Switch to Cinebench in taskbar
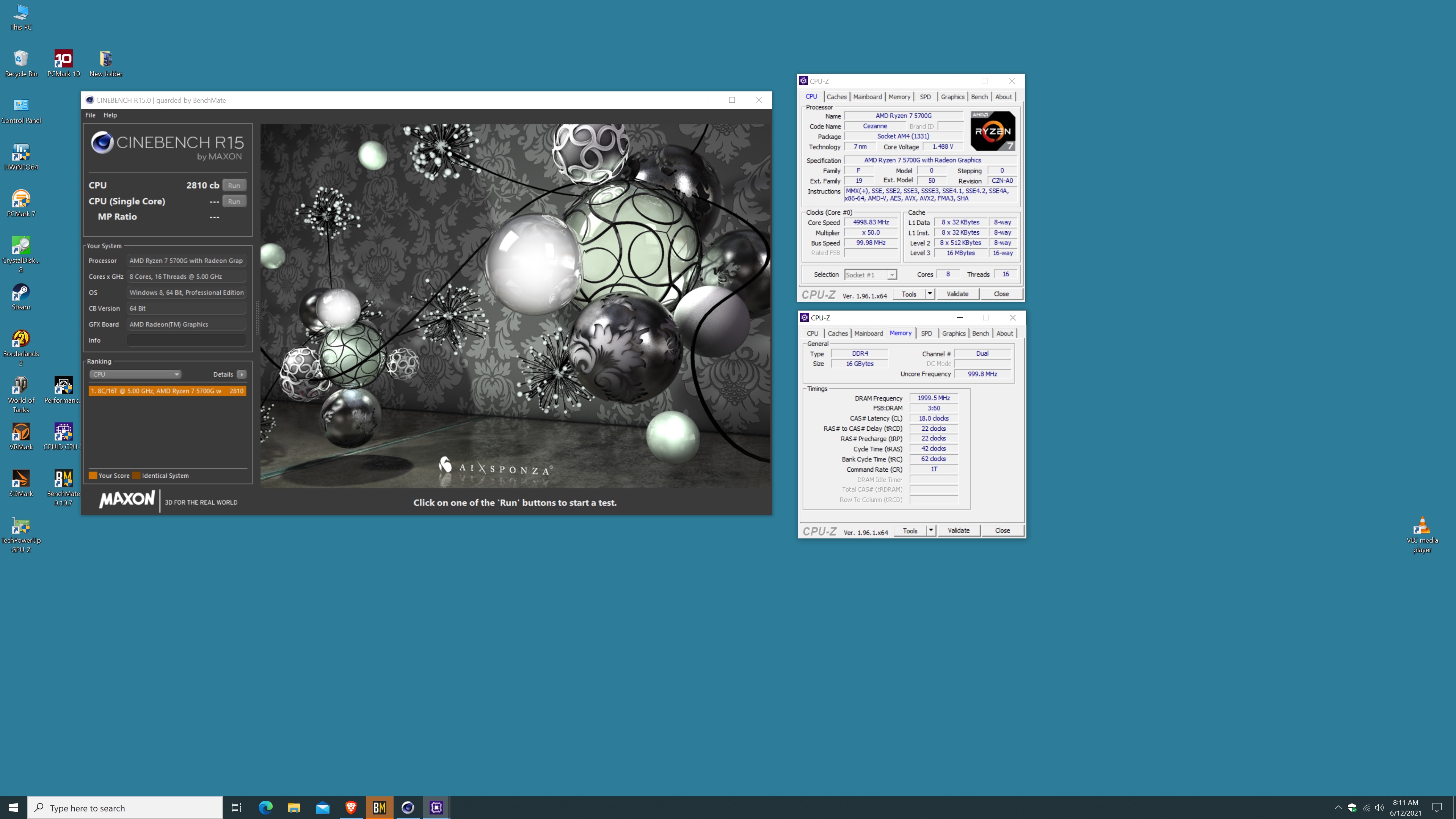Image resolution: width=1456 pixels, height=819 pixels. pos(408,808)
